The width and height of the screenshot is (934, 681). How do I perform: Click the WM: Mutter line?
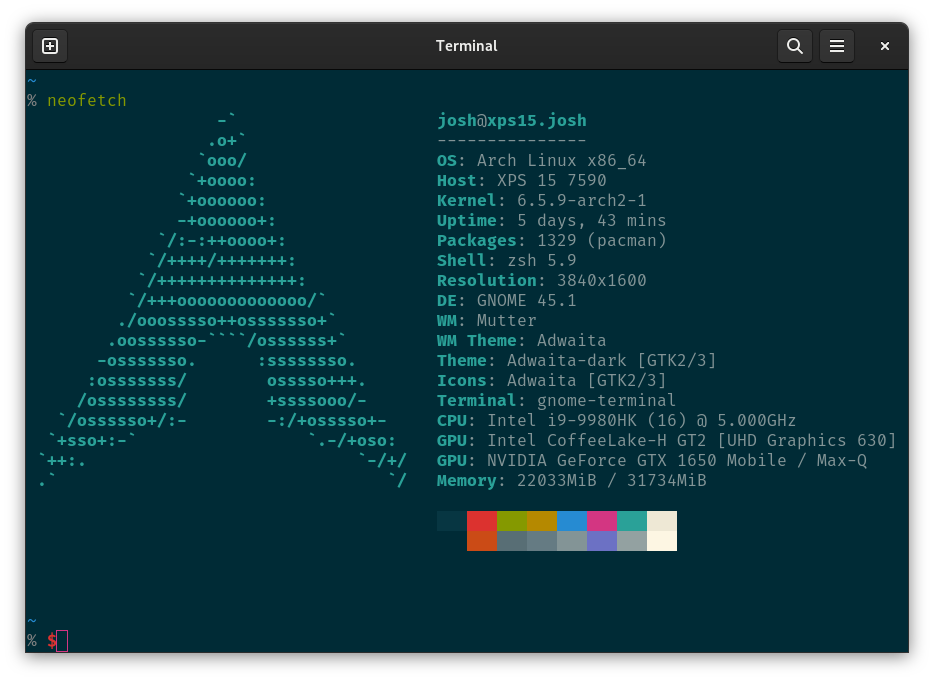[487, 321]
